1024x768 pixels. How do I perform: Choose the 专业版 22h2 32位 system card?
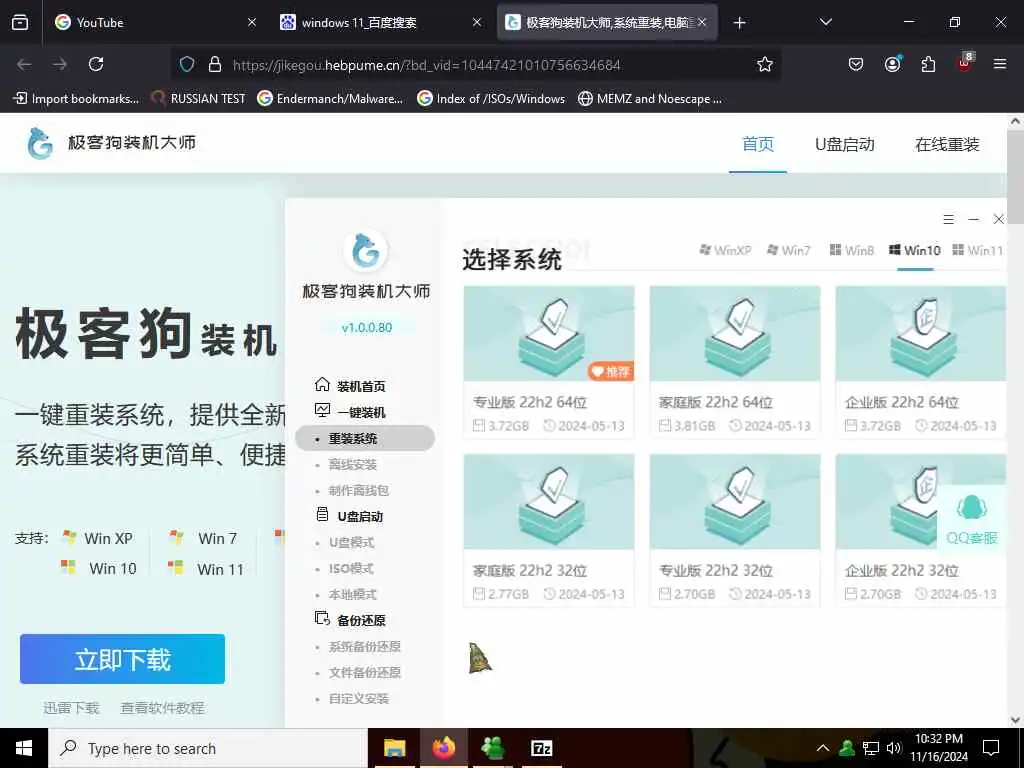click(x=735, y=530)
